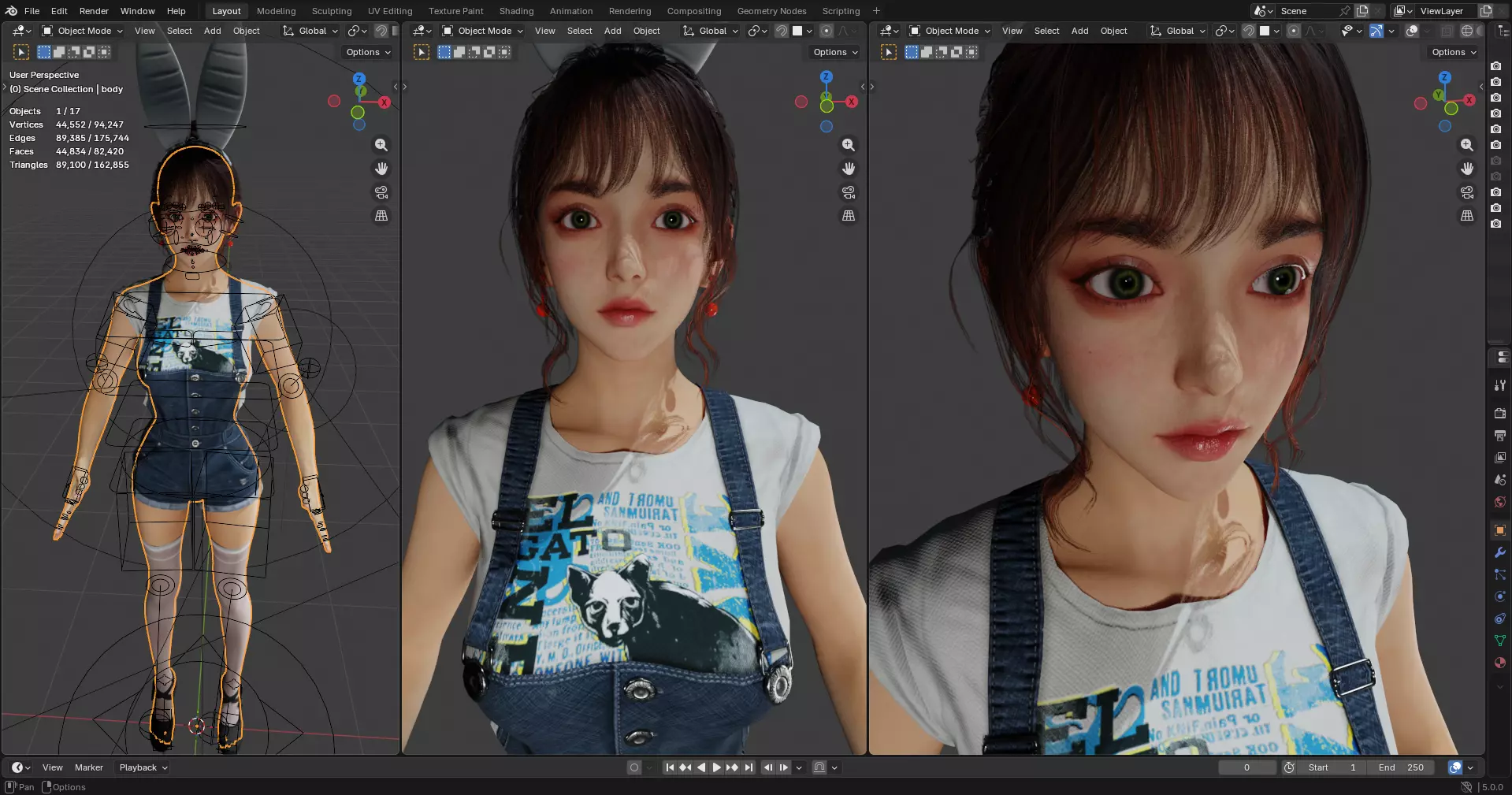Click play animation button
This screenshot has height=795, width=1512.
716,767
